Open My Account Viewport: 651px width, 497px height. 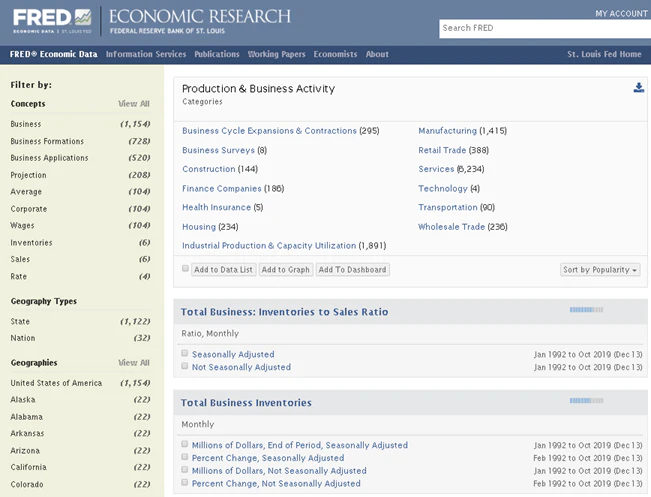621,14
